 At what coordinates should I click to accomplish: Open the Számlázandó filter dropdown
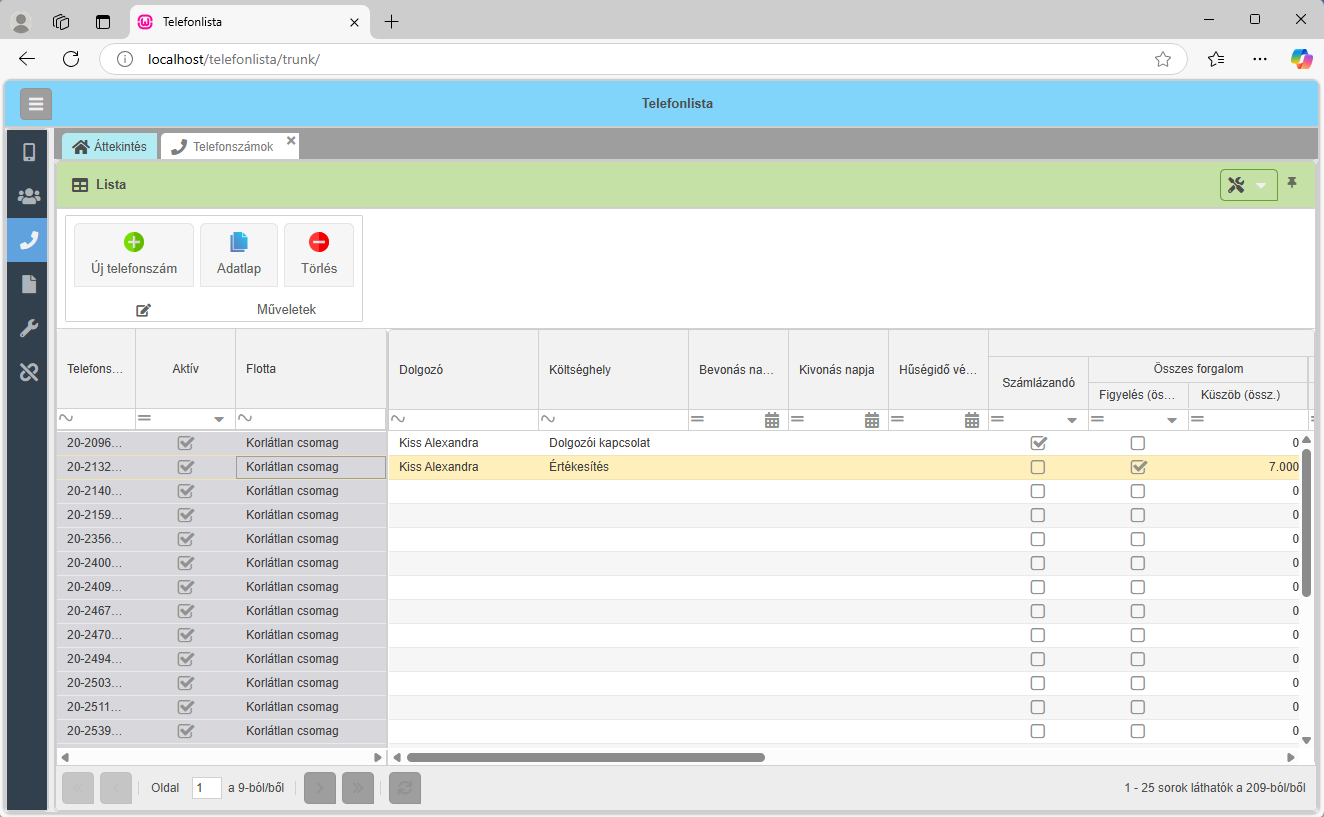[1072, 420]
